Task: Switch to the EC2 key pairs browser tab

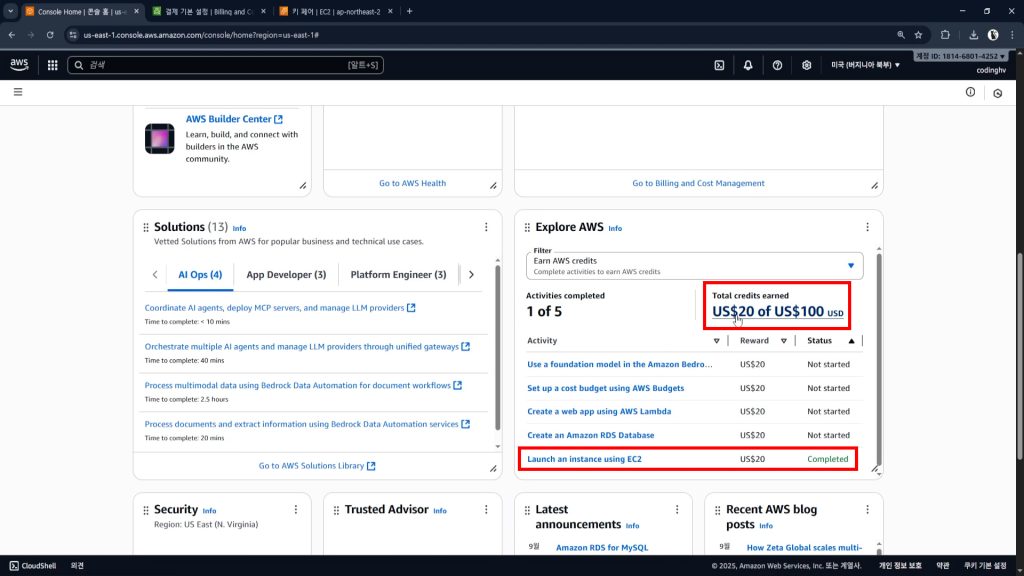Action: point(336,11)
